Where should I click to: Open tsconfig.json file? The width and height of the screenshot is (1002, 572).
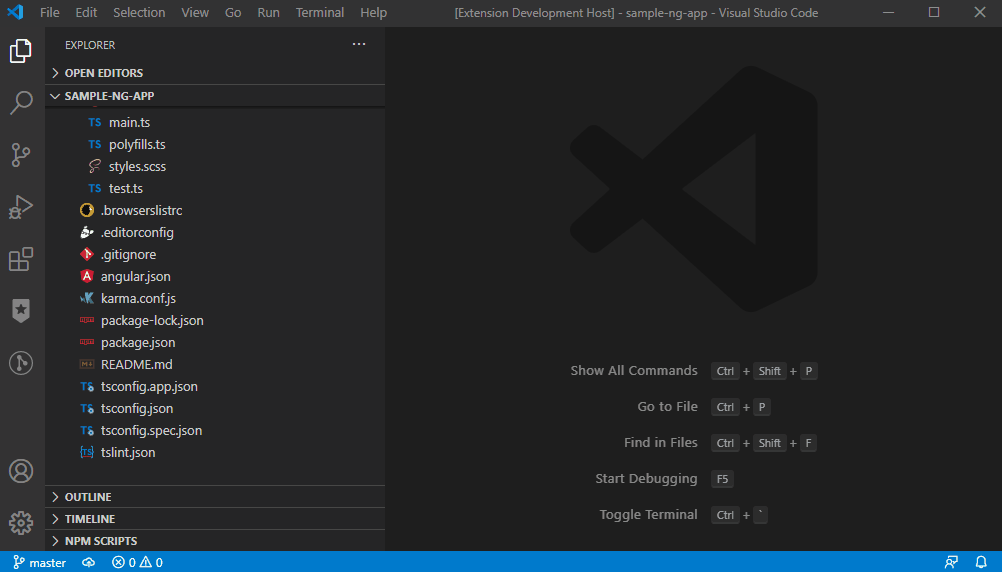[215, 408]
